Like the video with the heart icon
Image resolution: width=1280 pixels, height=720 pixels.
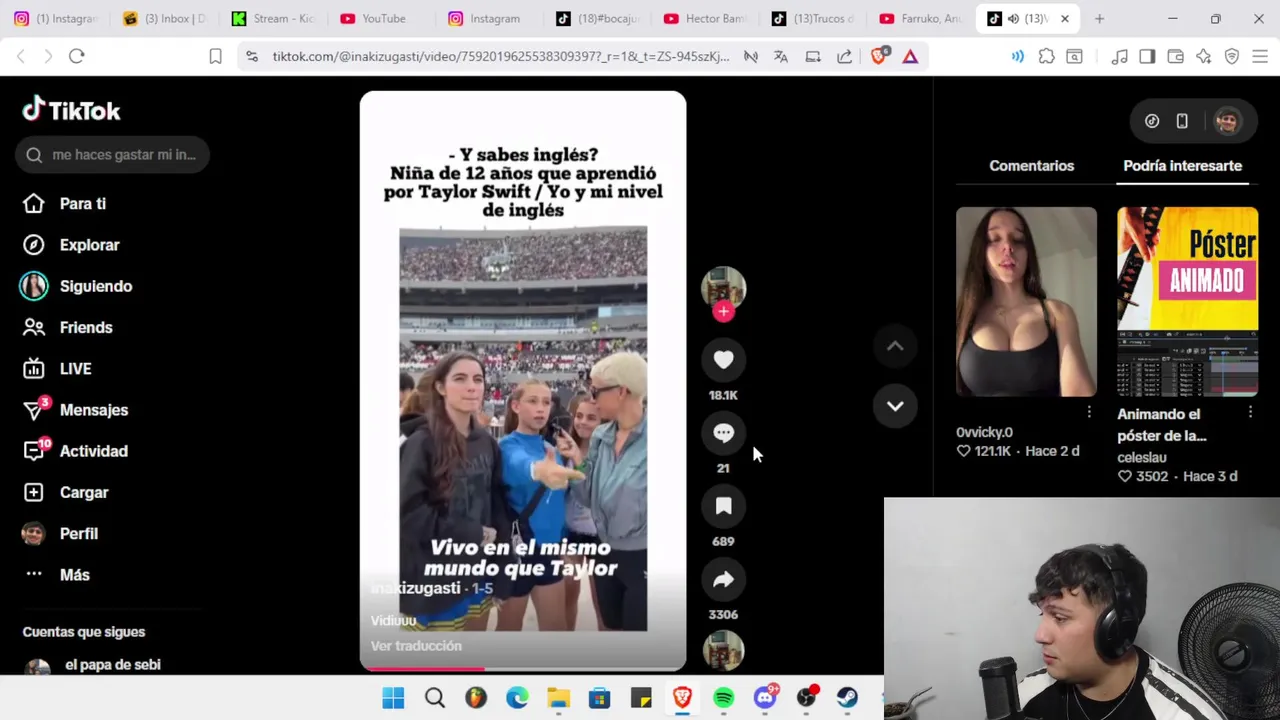[723, 360]
